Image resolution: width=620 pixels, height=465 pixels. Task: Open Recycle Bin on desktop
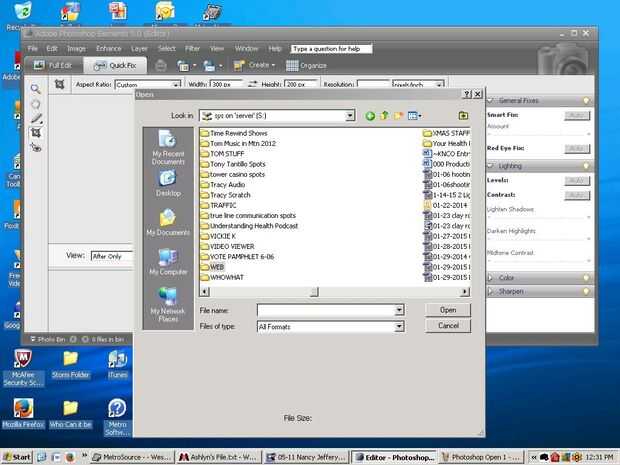pyautogui.click(x=22, y=16)
